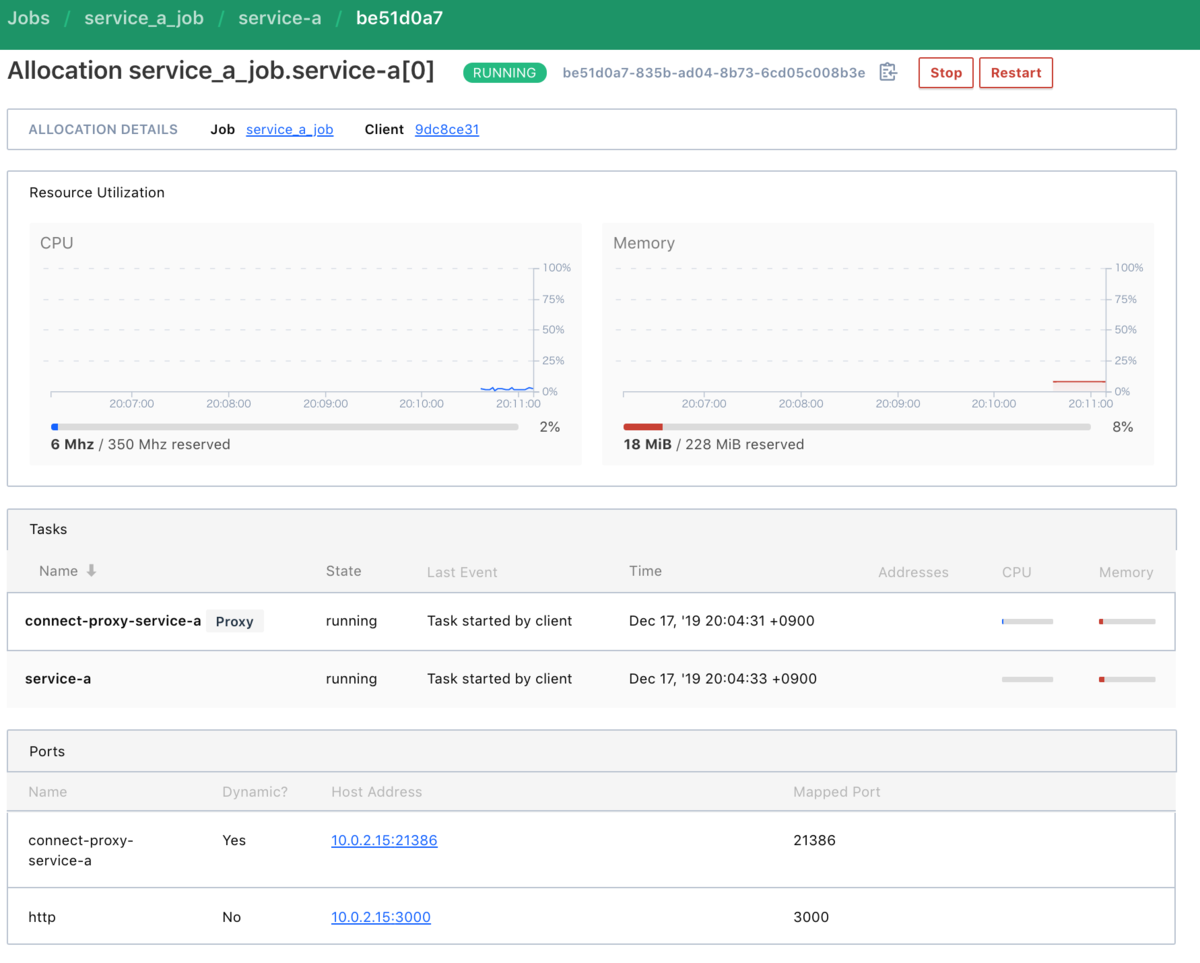The height and width of the screenshot is (963, 1200).
Task: Sort tasks by State column
Action: [x=344, y=571]
